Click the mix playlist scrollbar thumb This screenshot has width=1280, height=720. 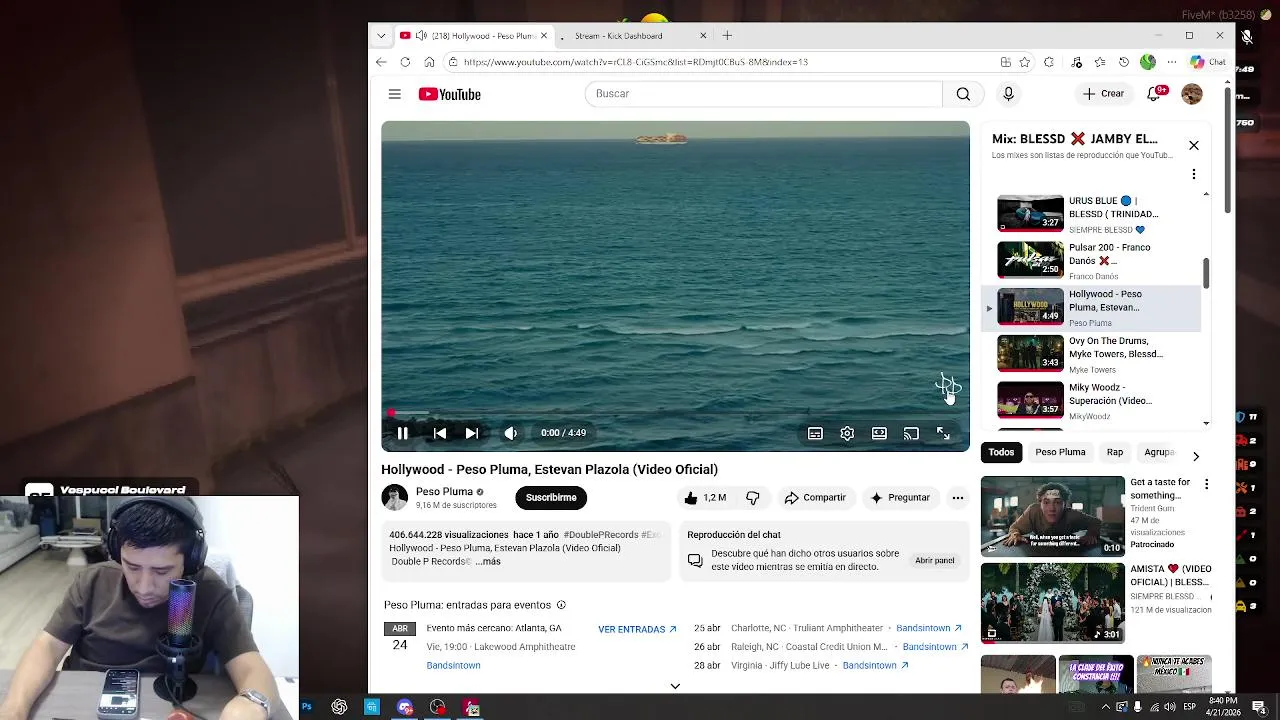pyautogui.click(x=1206, y=273)
